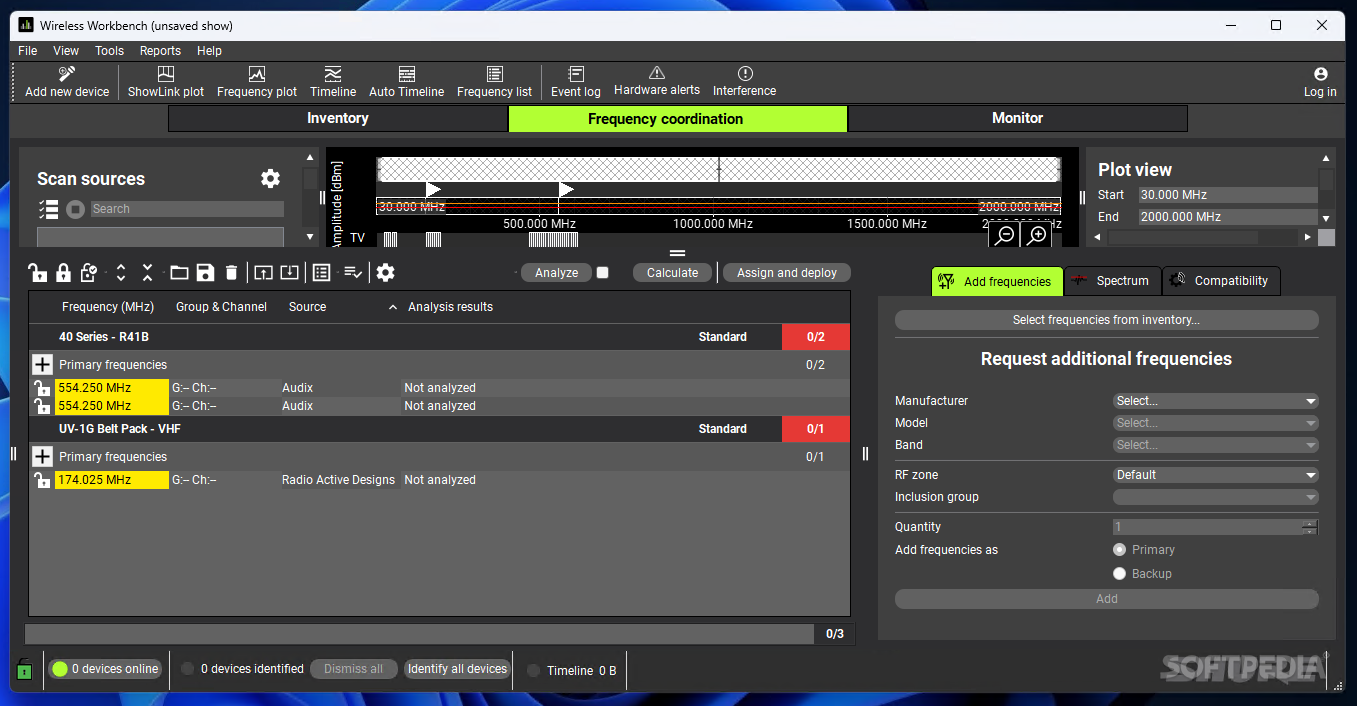This screenshot has width=1357, height=706.
Task: Open Scan sources settings gear
Action: coord(270,178)
